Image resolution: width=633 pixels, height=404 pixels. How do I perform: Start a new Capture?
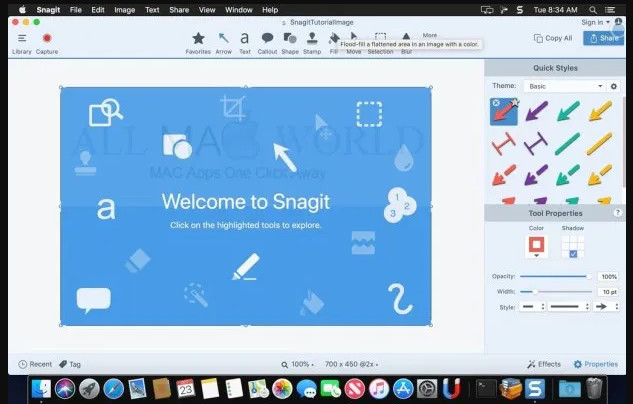click(47, 43)
